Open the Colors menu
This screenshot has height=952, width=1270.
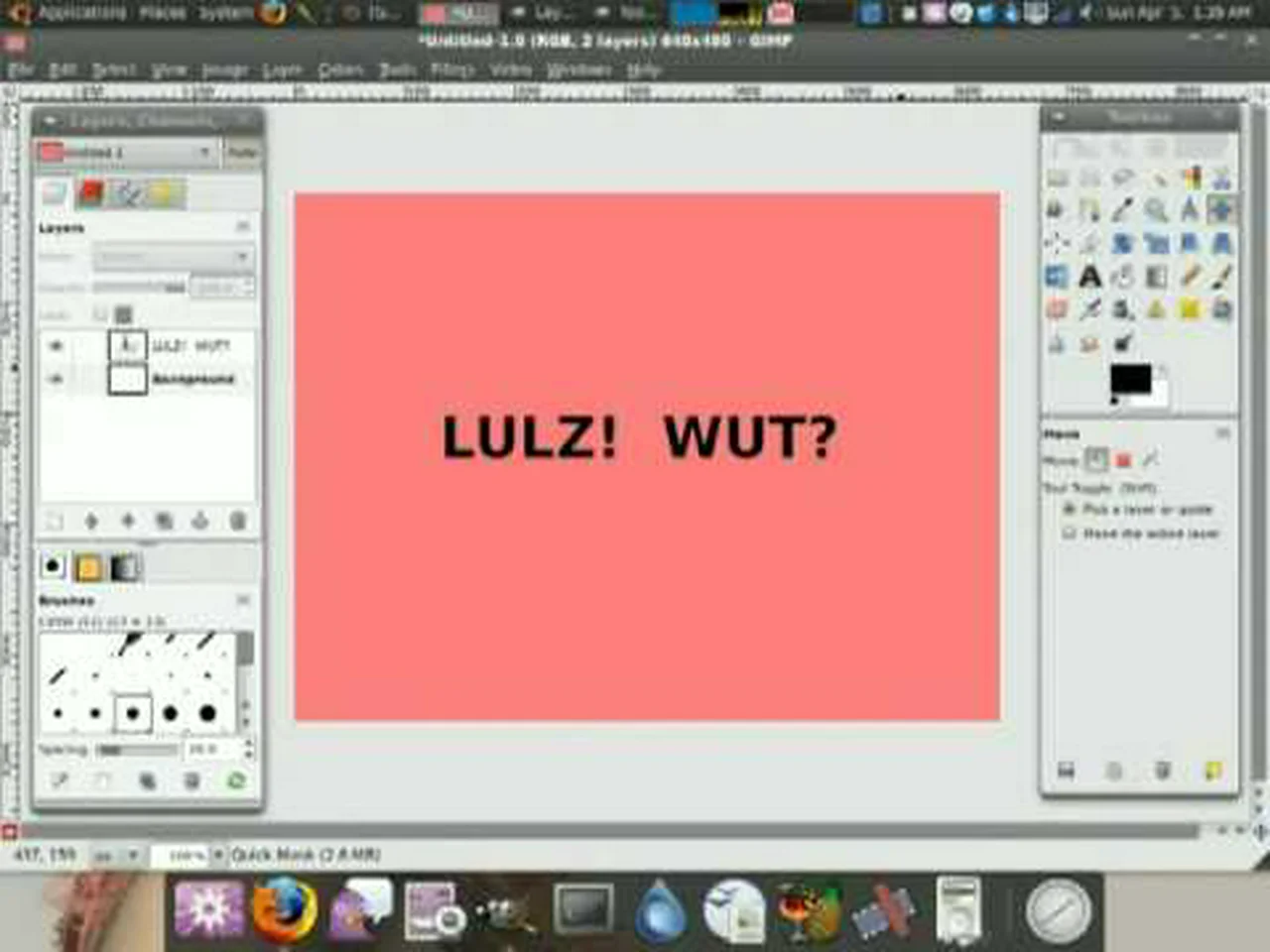(340, 70)
